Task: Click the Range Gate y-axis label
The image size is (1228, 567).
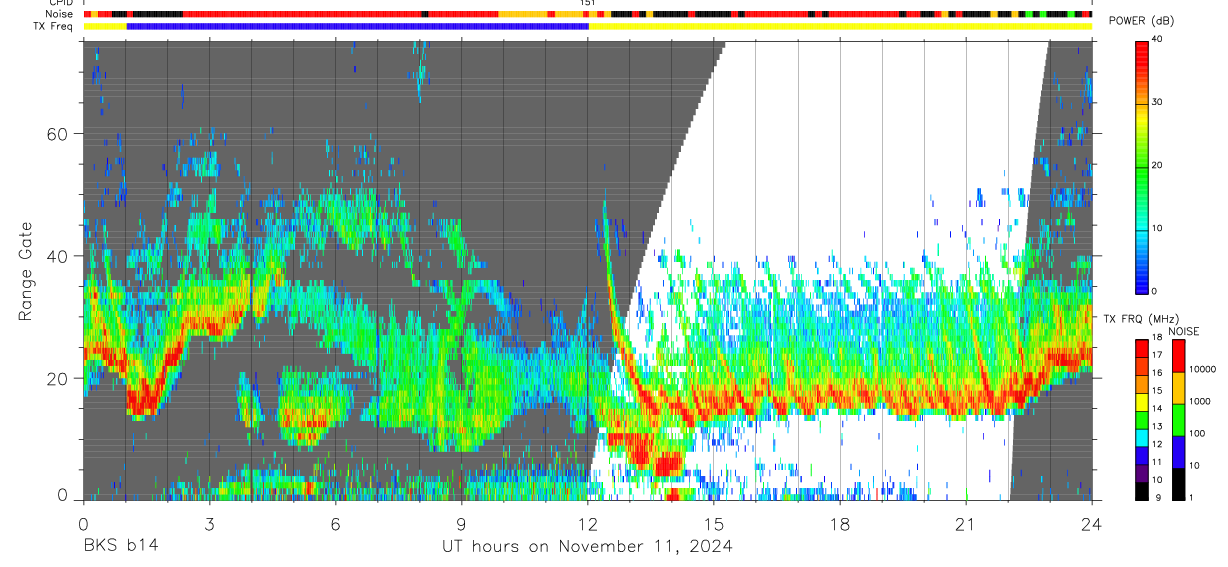Action: click(25, 271)
